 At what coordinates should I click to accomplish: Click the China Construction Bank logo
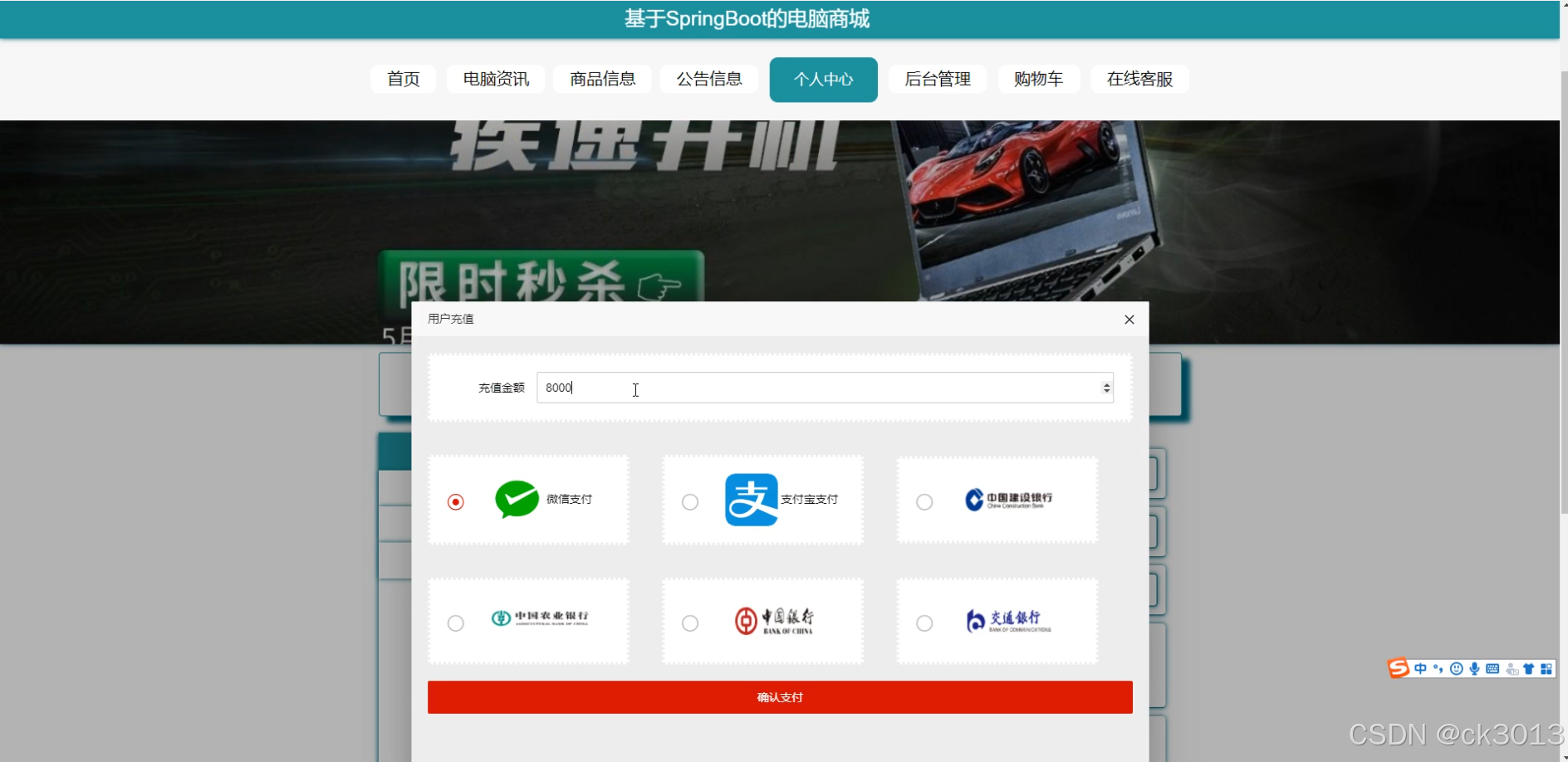(x=1008, y=499)
